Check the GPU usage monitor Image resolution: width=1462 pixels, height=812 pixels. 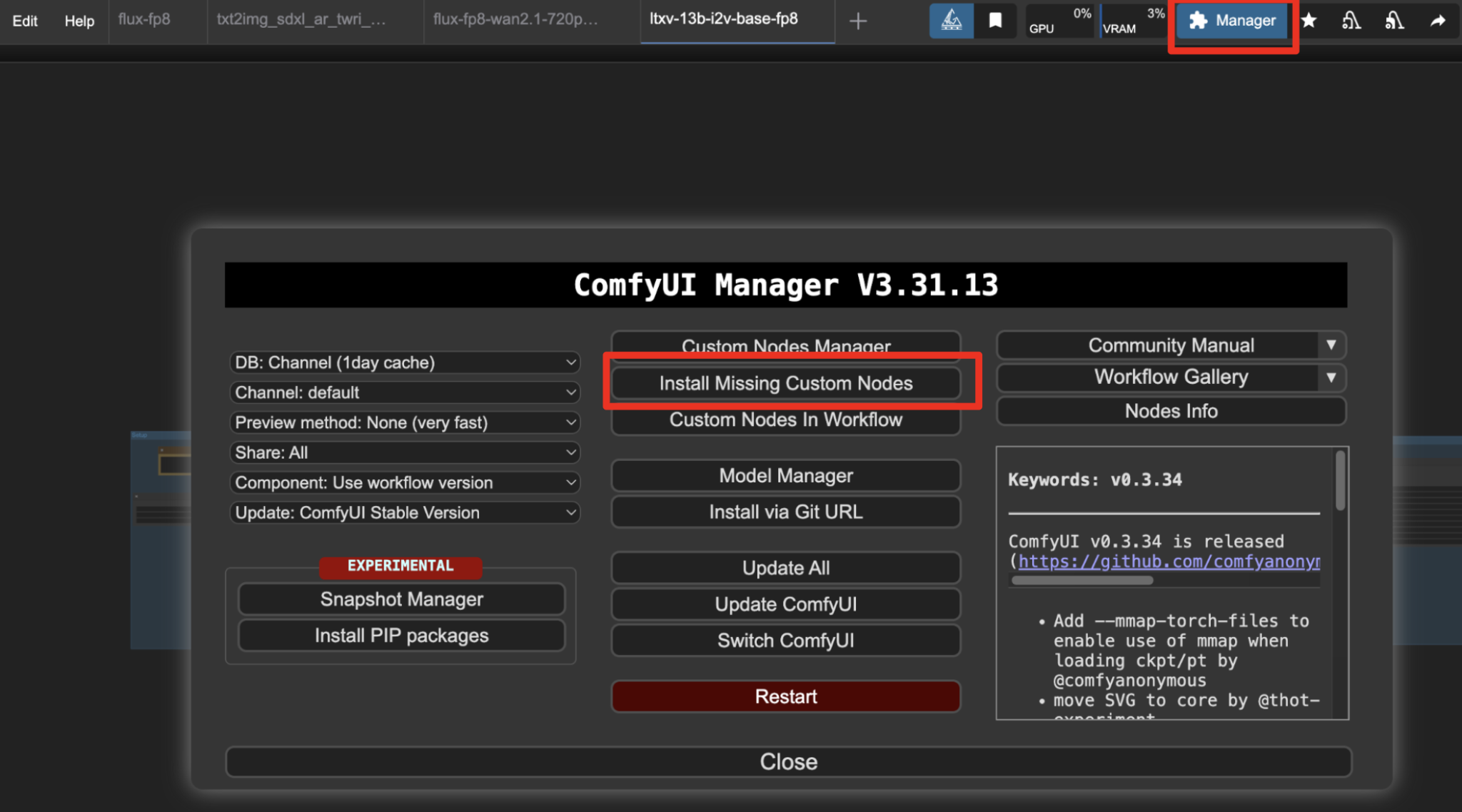click(x=1059, y=19)
